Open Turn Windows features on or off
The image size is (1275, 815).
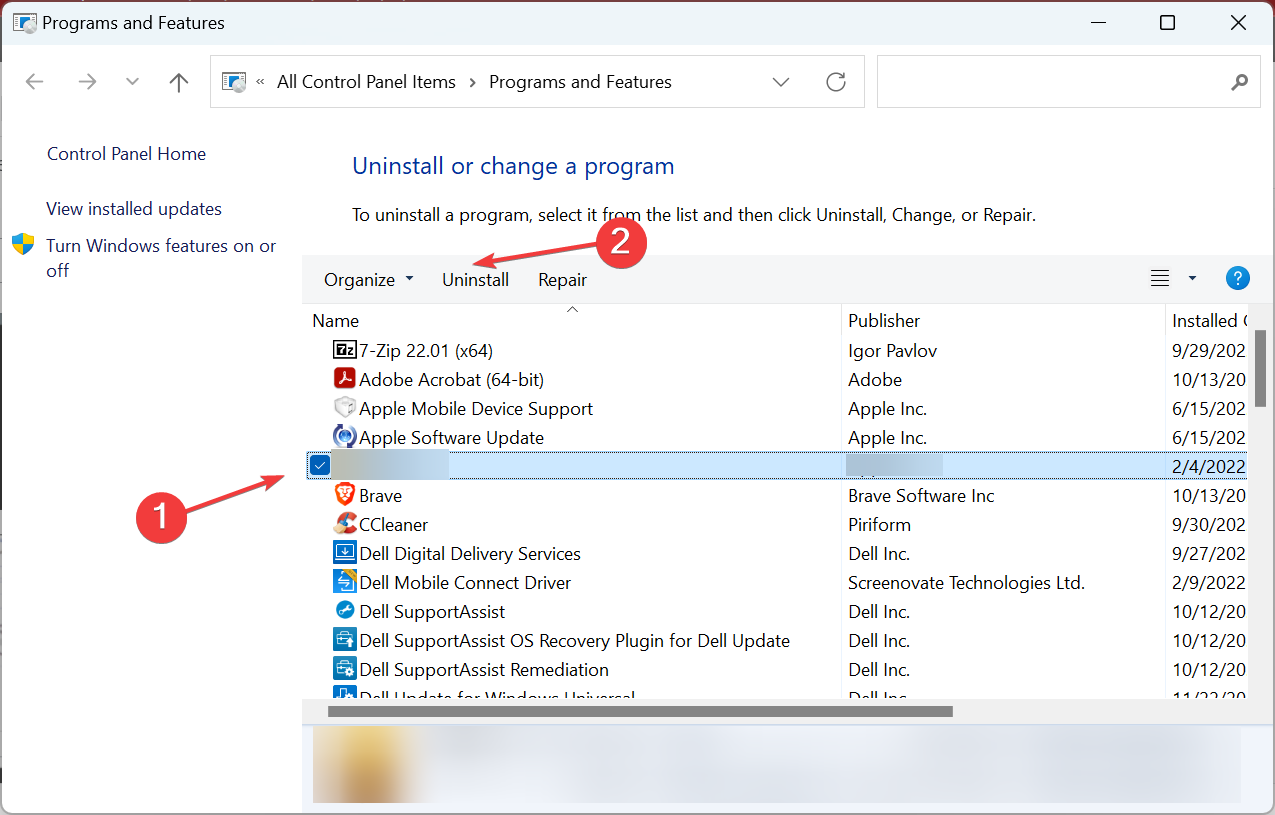[161, 258]
